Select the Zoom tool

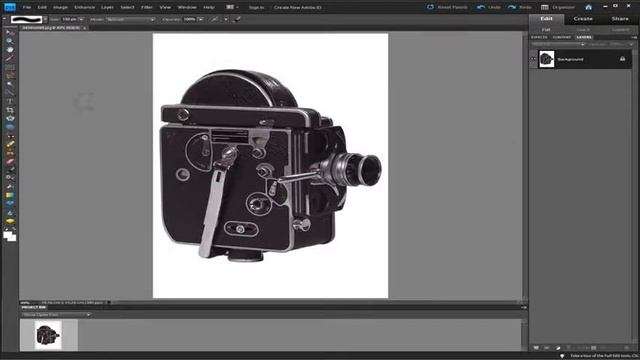pyautogui.click(x=10, y=41)
